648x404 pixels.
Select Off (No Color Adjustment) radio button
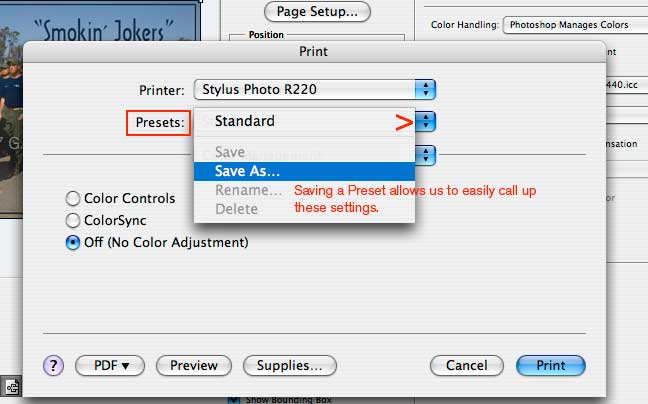[x=73, y=242]
